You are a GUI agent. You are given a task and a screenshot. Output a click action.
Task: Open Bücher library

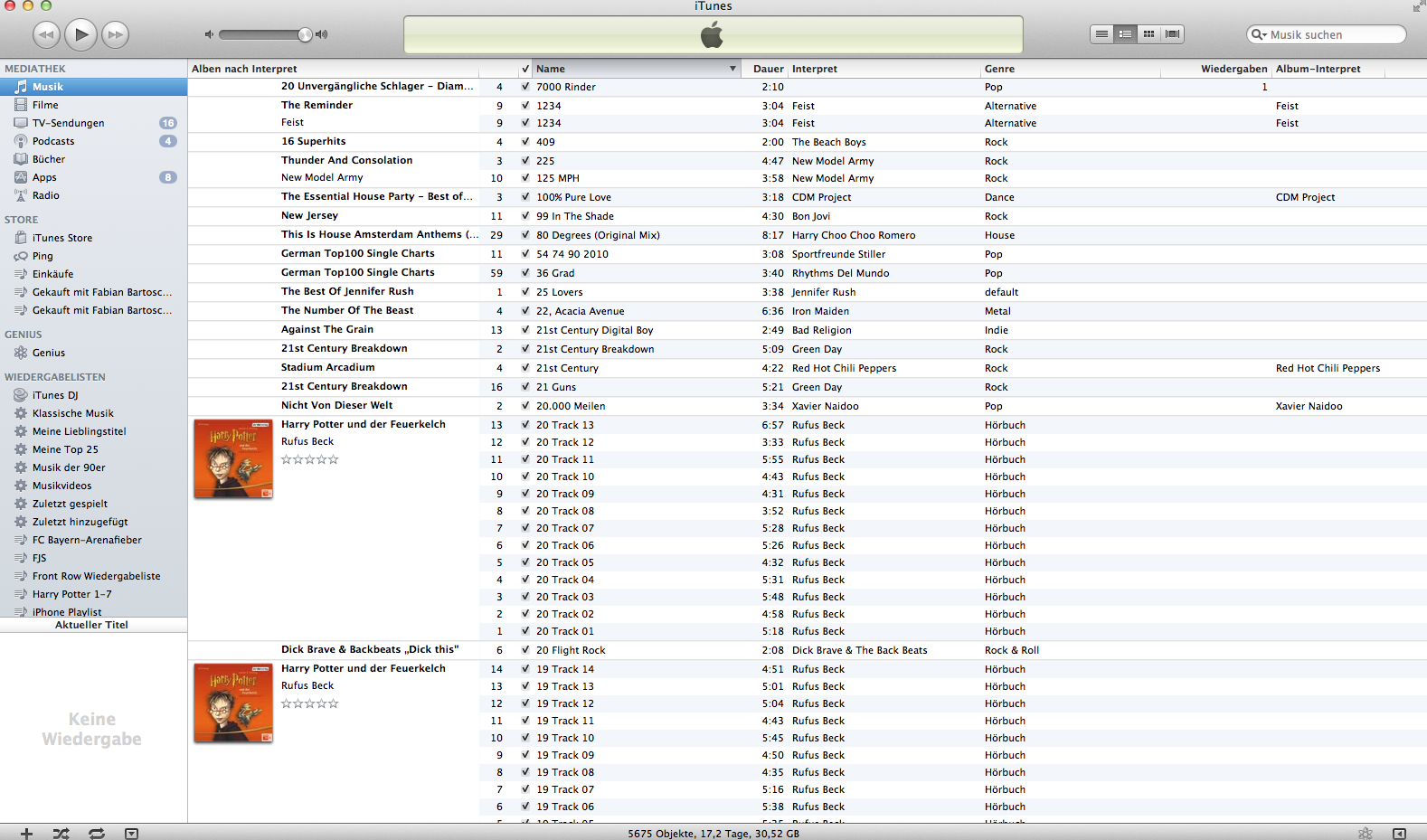pos(93,159)
